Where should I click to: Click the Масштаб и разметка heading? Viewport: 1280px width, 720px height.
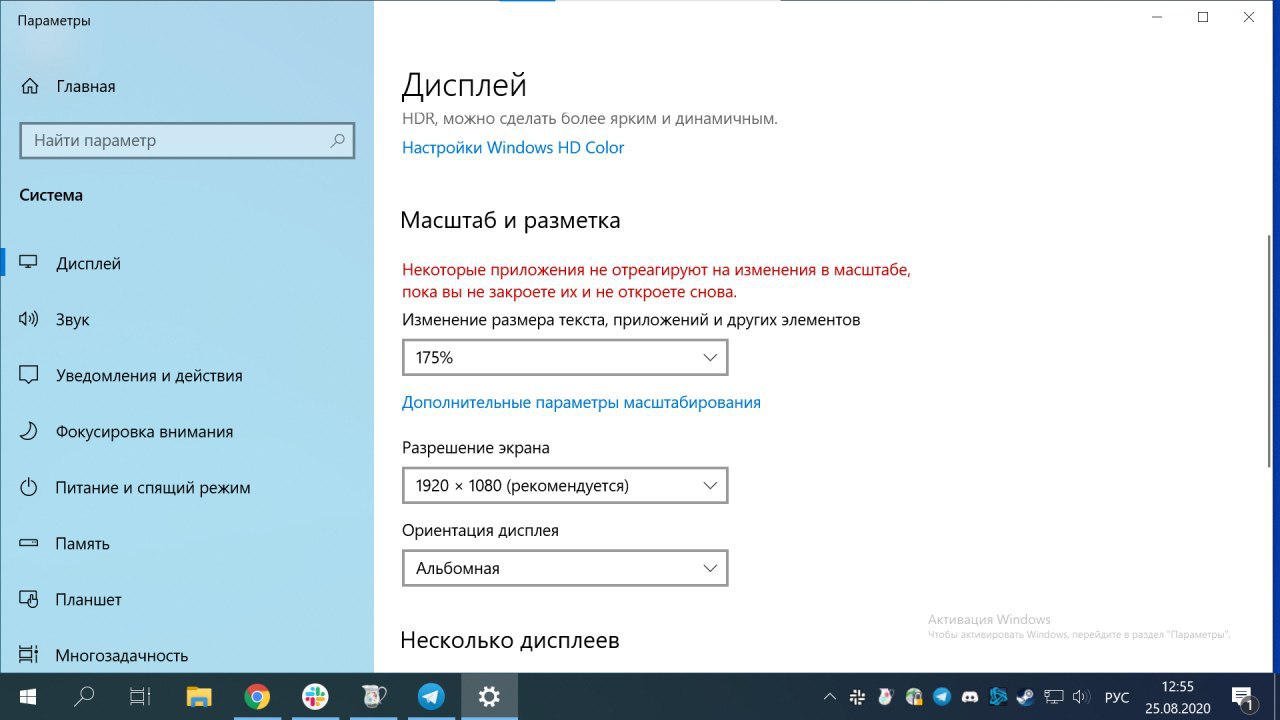tap(511, 220)
